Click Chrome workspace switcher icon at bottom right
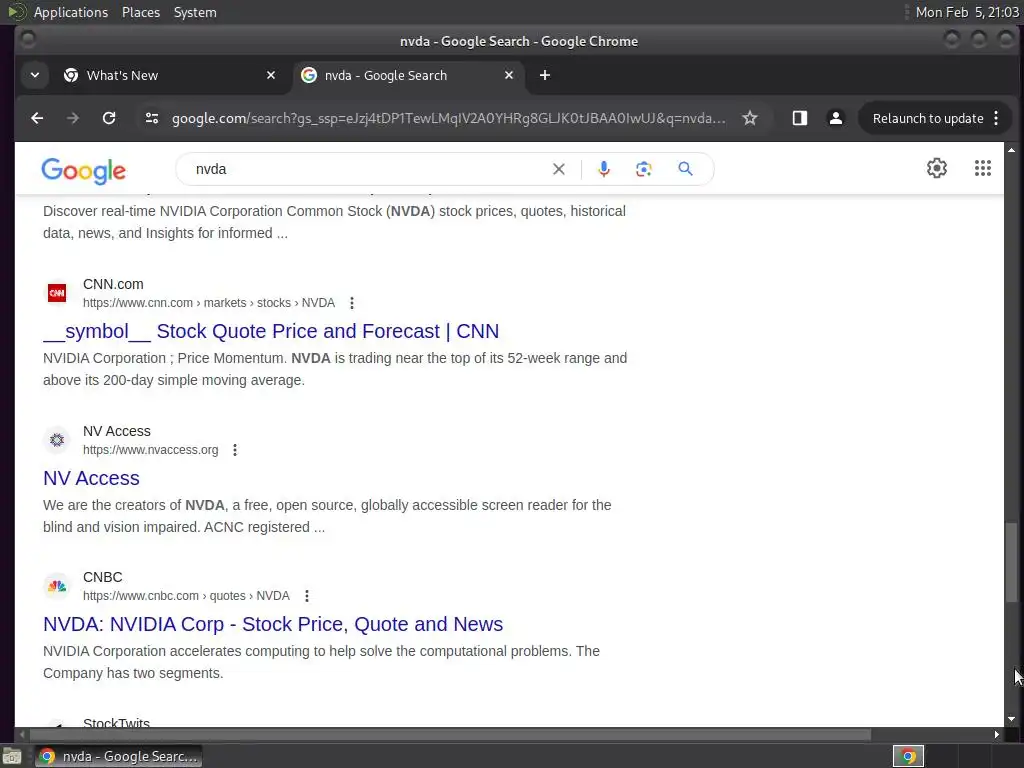 pyautogui.click(x=908, y=756)
